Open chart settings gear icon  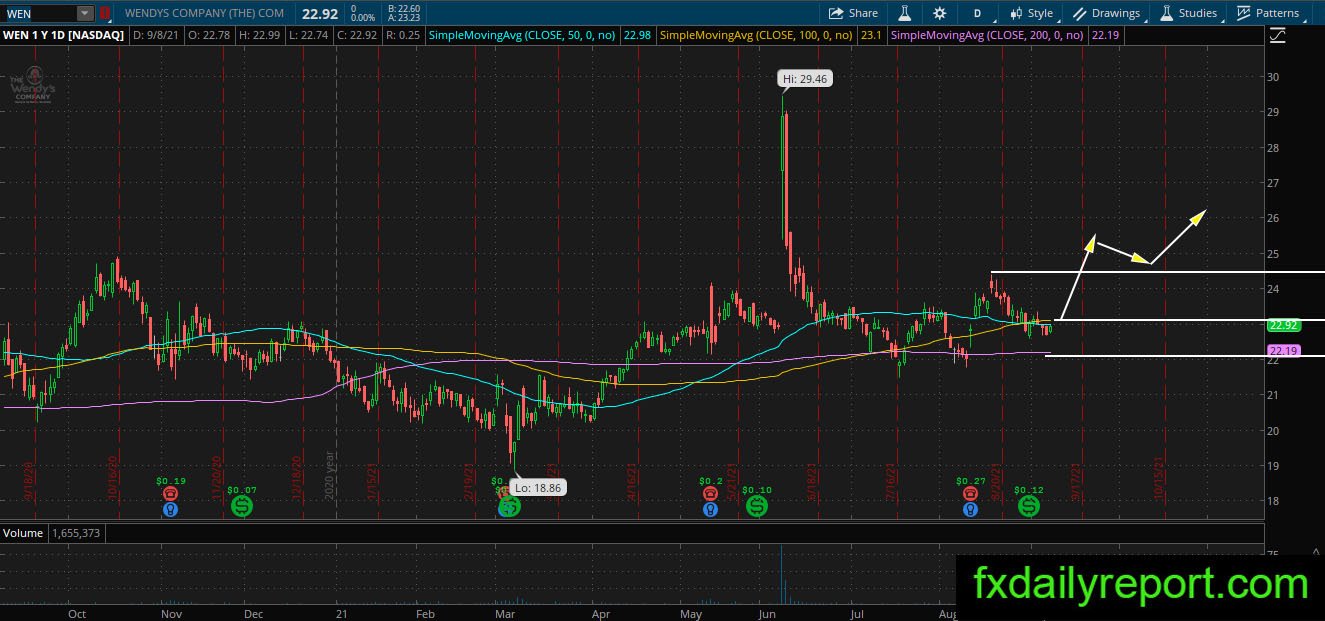(939, 13)
